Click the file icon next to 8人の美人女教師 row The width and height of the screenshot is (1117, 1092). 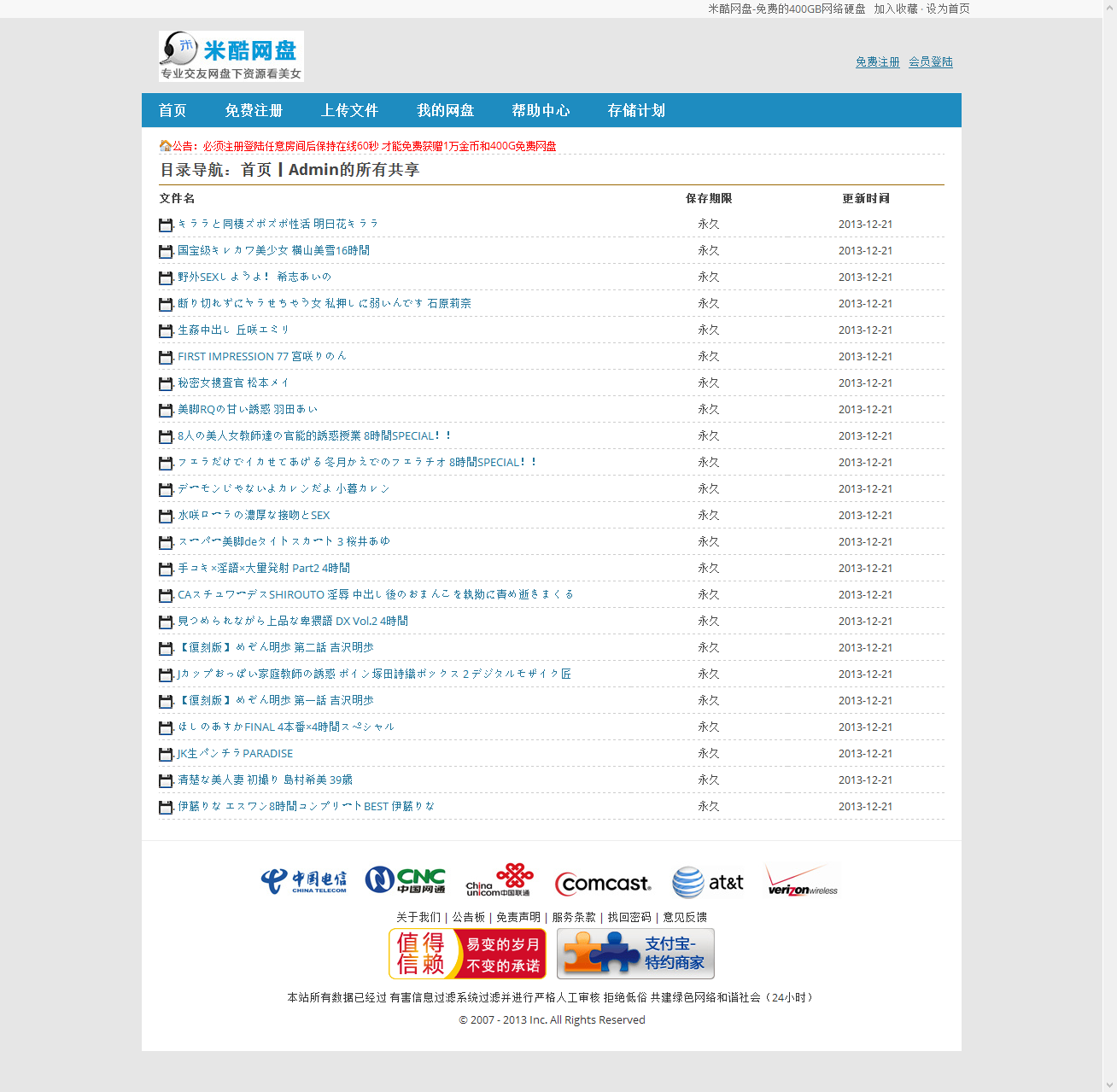(166, 436)
